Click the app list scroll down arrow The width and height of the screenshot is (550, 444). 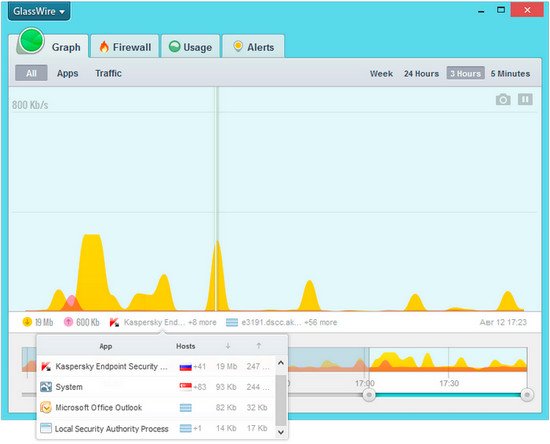coord(281,432)
